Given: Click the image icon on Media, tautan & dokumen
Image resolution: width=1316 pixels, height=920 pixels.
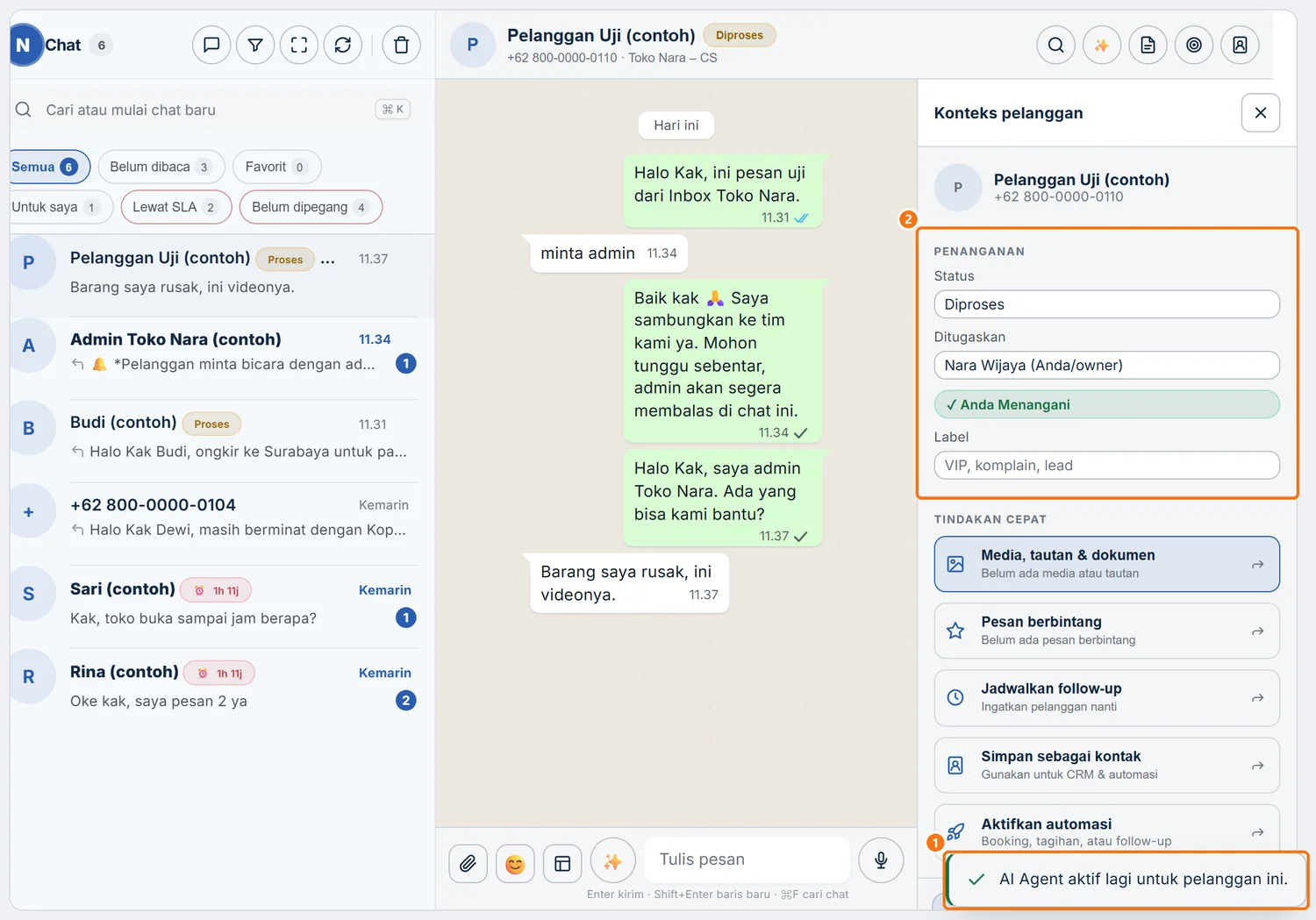Looking at the screenshot, I should (955, 564).
